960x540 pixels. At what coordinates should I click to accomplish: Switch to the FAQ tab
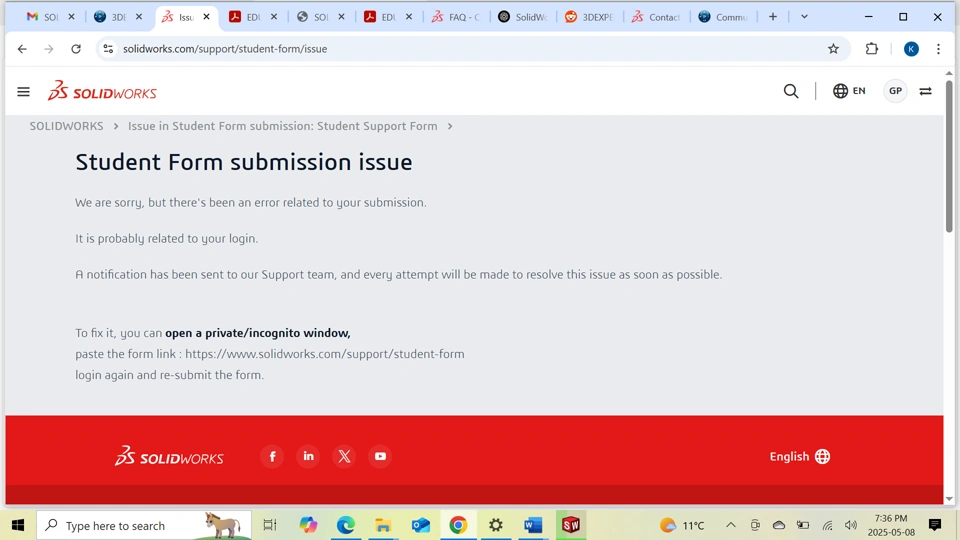click(456, 17)
